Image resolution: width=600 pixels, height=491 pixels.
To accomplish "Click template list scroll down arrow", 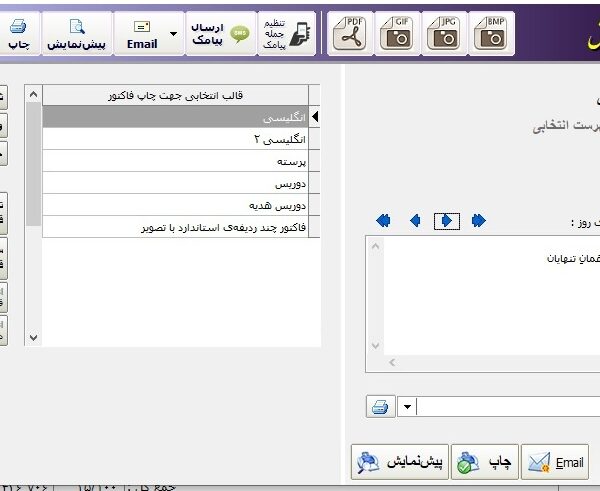I will tap(33, 338).
